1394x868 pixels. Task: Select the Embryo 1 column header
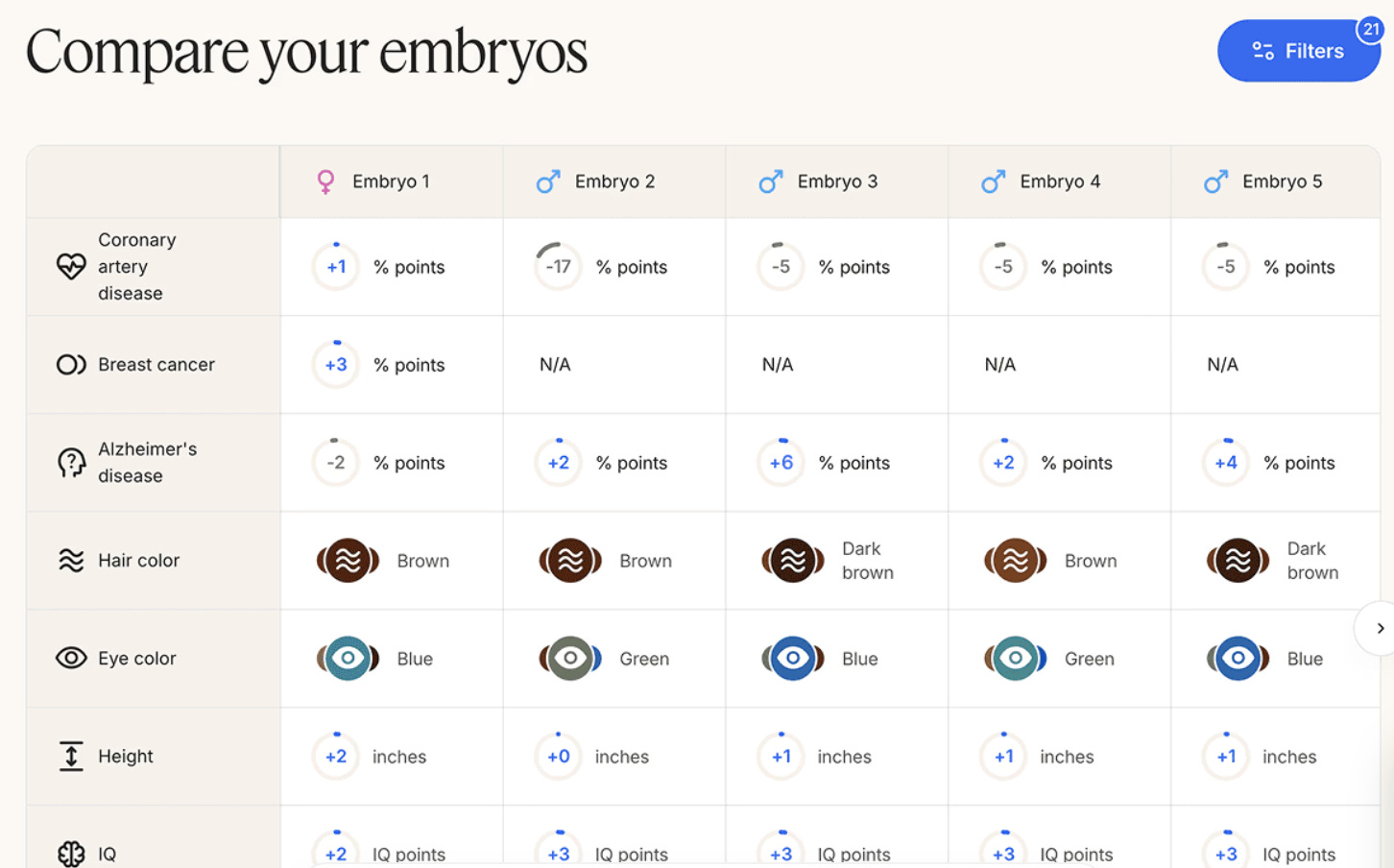pos(392,181)
